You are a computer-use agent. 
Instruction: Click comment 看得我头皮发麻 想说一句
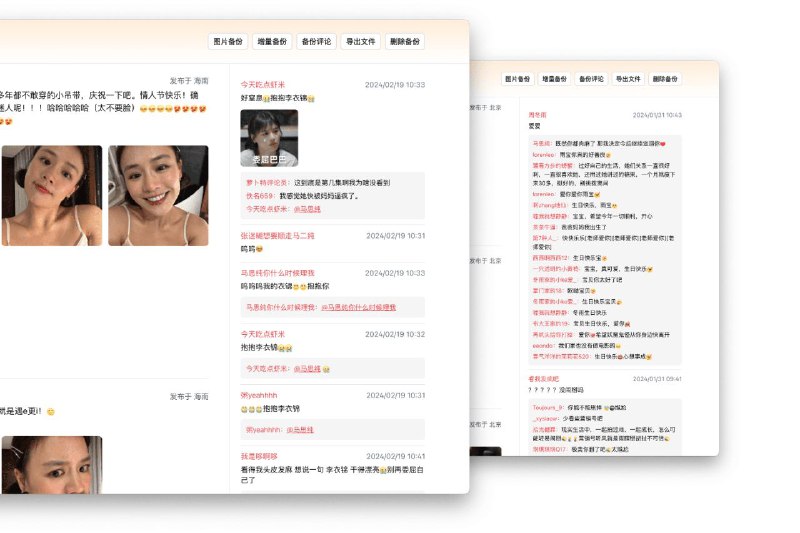pyautogui.click(x=332, y=475)
